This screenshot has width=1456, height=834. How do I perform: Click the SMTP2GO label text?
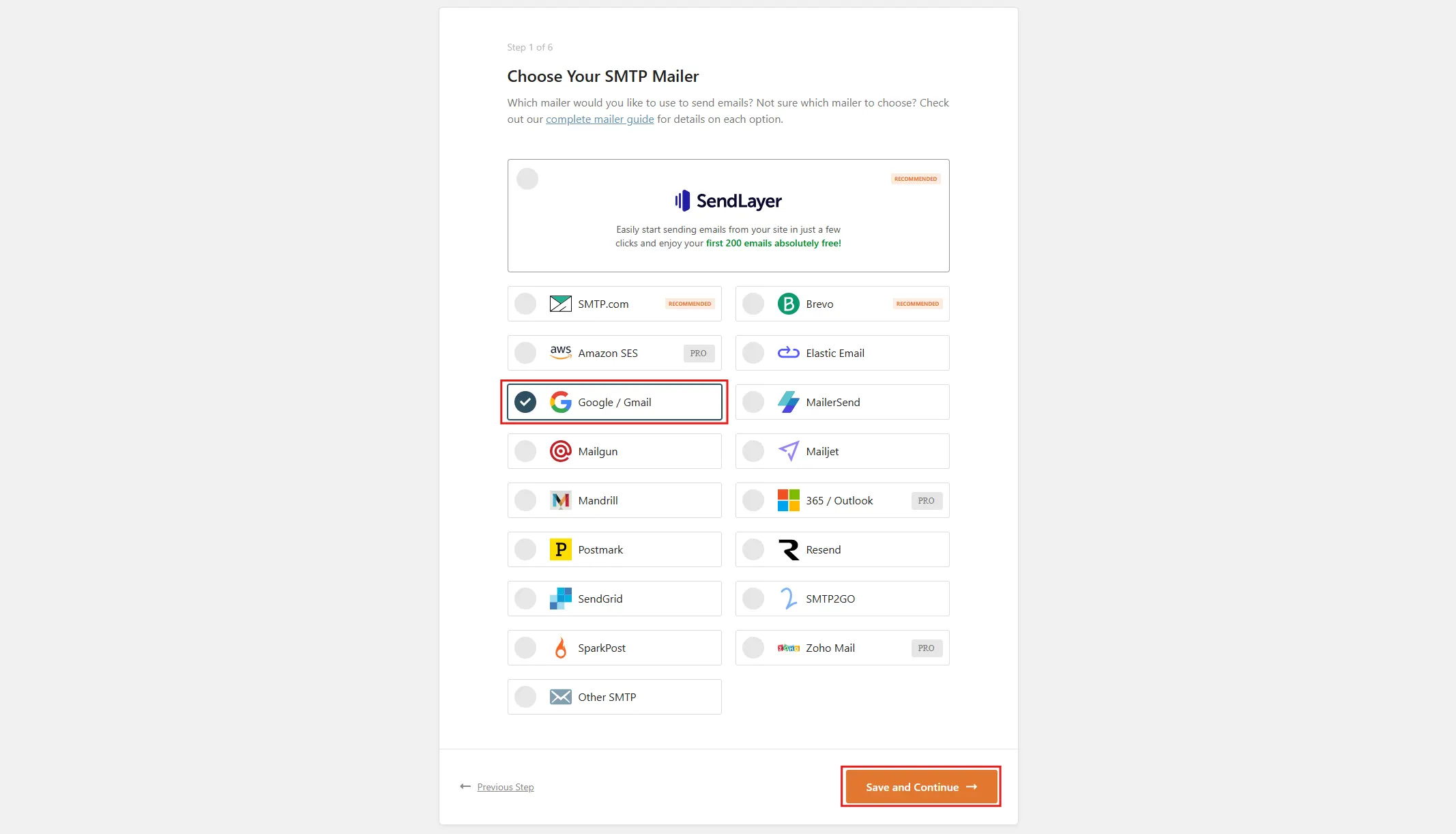[830, 599]
